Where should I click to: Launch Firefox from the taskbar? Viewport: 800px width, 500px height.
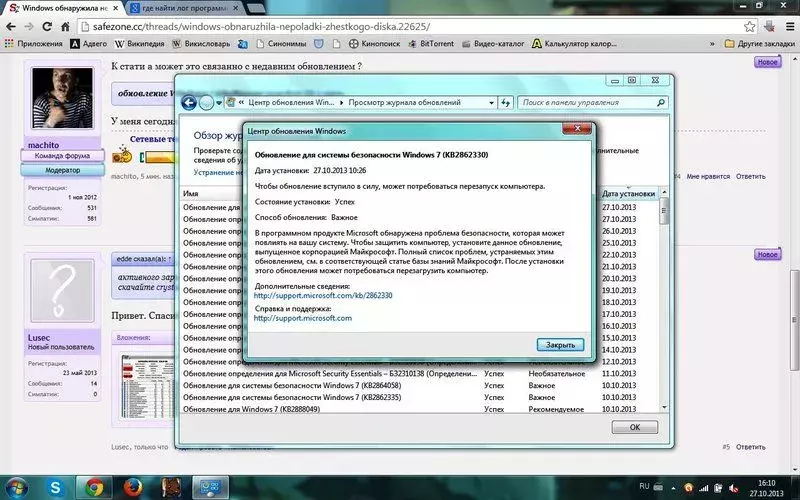coord(133,487)
